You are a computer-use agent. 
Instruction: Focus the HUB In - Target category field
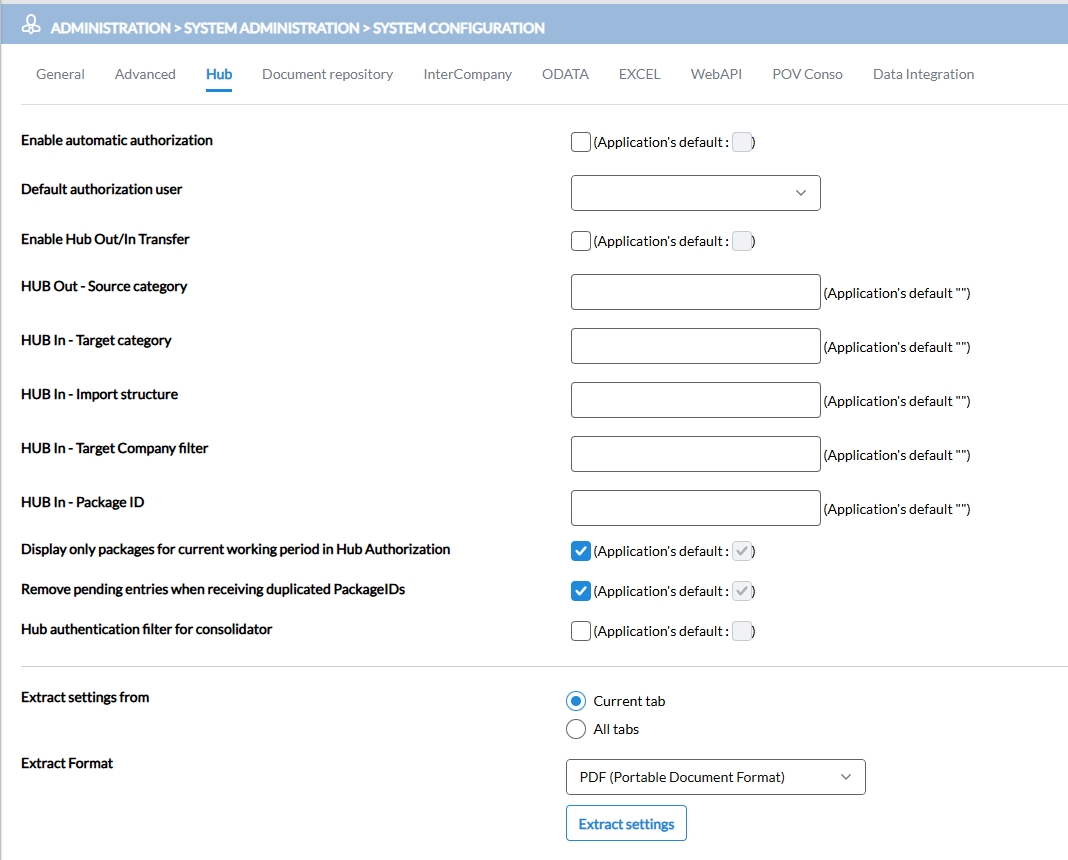click(x=695, y=346)
